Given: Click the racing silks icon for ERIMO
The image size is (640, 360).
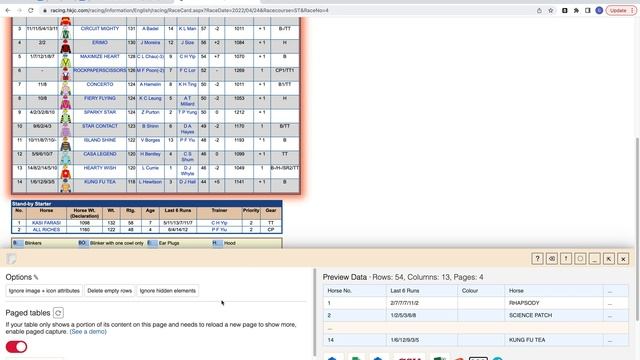Looking at the screenshot, I should (x=66, y=46).
